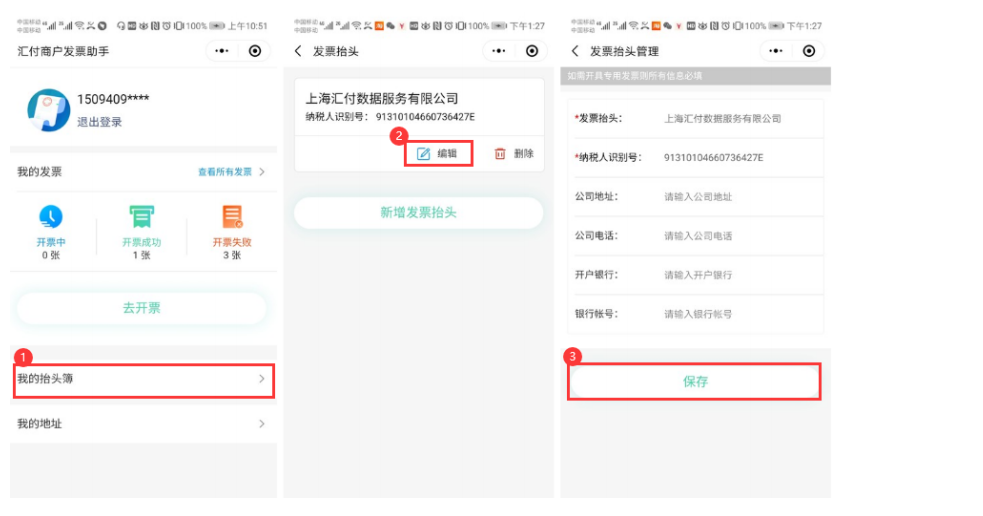Tap the 开票成功 green invoice icon
Screen dimensions: 983x516
point(142,217)
